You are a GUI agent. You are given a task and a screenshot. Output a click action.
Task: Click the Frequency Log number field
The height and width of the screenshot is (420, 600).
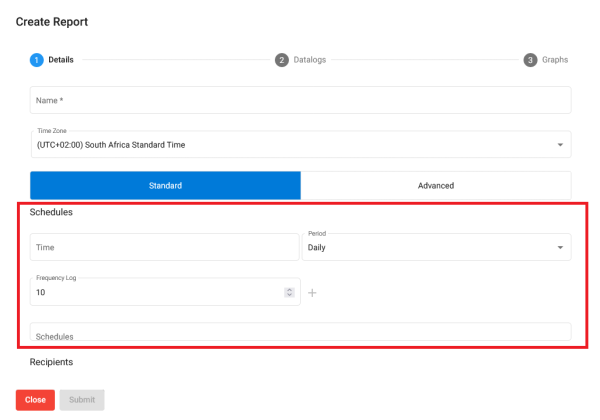[x=165, y=292]
